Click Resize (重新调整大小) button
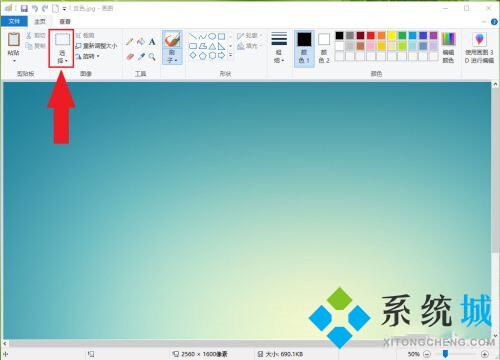The height and width of the screenshot is (360, 500). click(x=96, y=46)
